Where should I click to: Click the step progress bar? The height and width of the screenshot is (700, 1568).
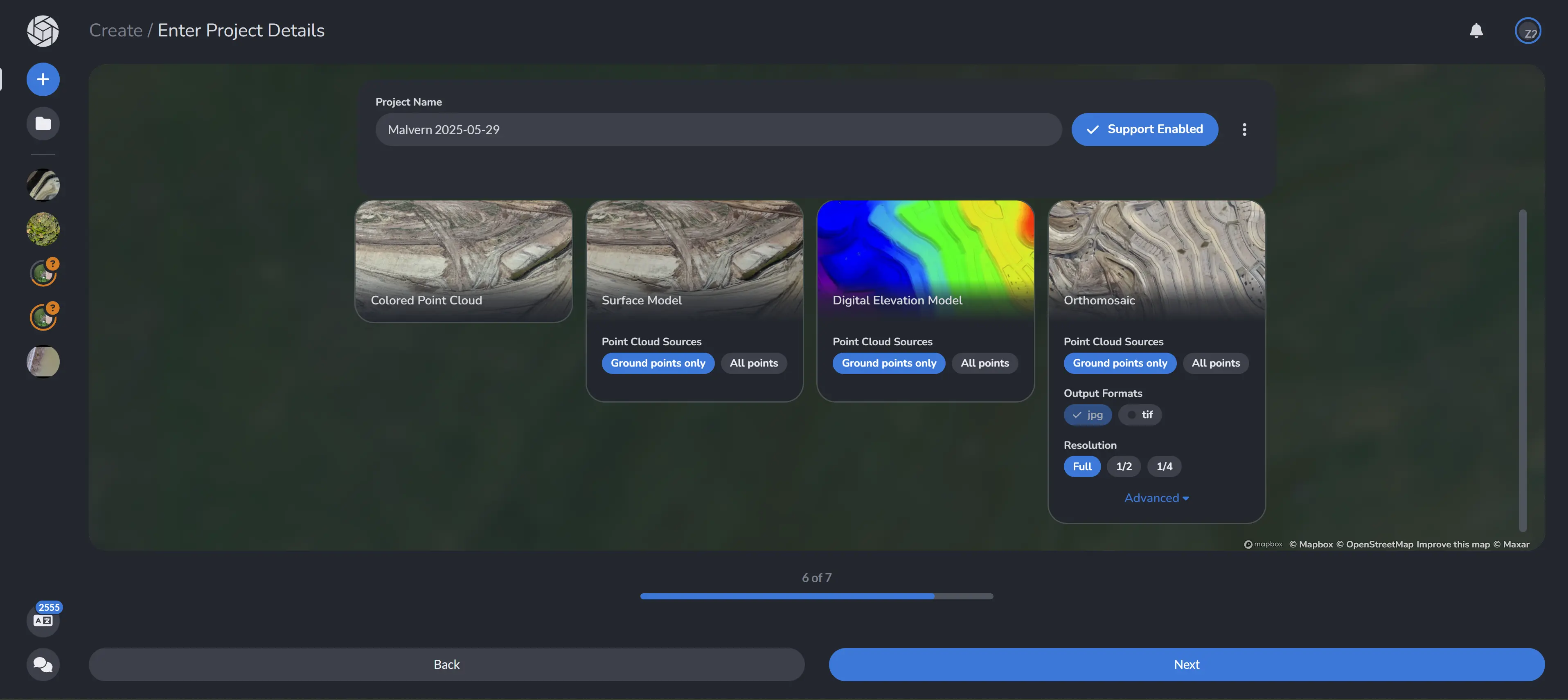click(x=816, y=596)
